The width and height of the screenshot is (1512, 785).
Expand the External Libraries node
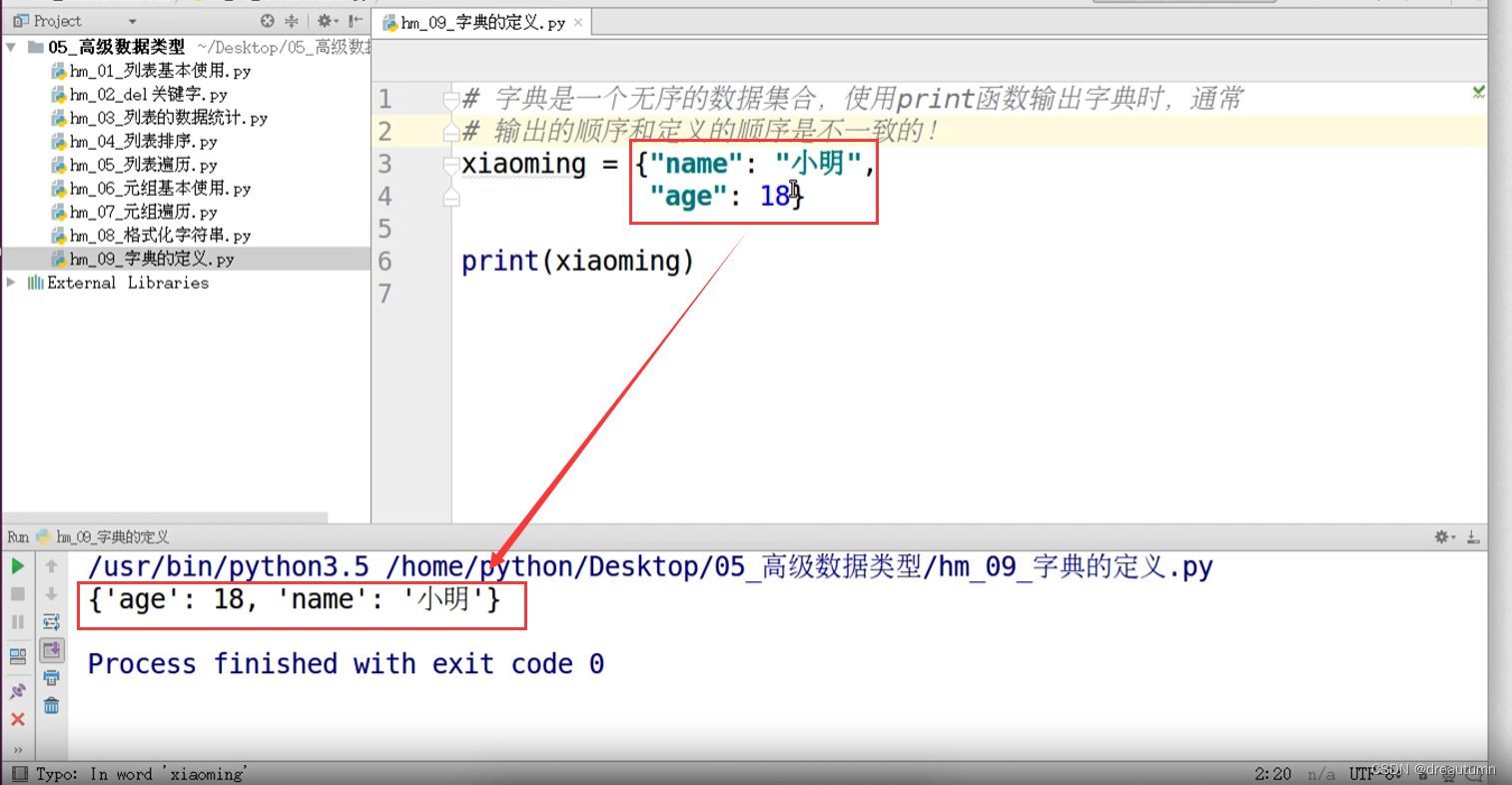pos(11,283)
